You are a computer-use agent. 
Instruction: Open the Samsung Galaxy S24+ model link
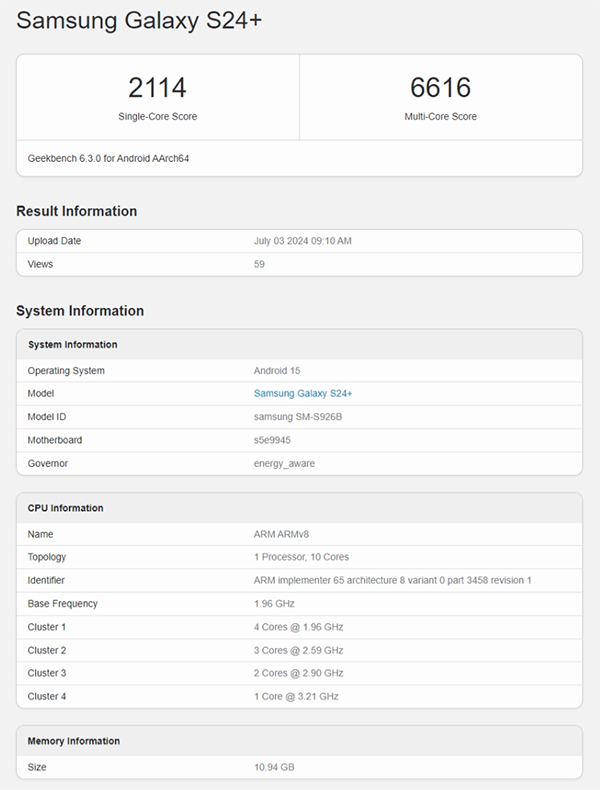[x=303, y=393]
